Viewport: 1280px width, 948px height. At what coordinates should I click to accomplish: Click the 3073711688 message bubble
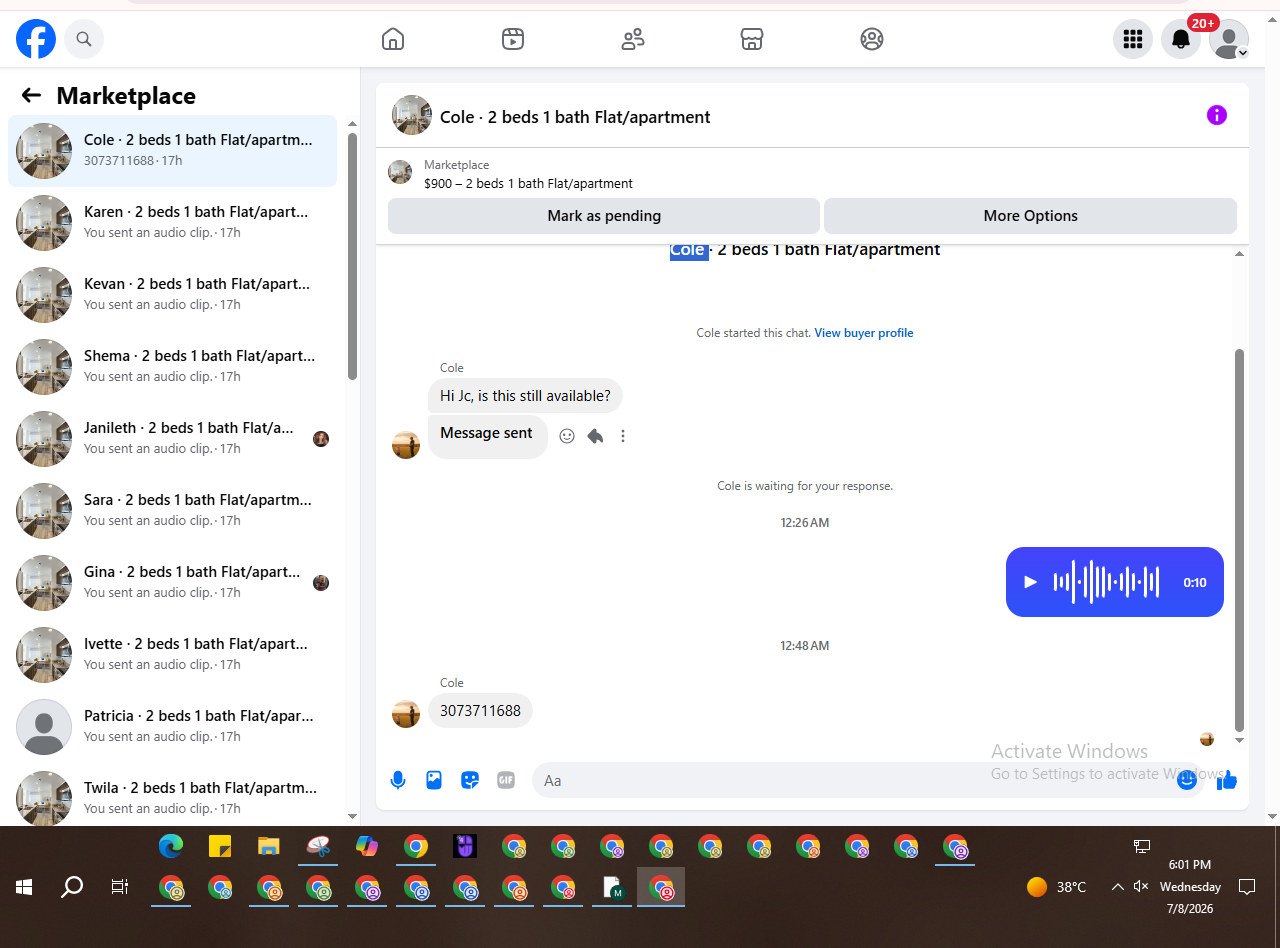(480, 711)
